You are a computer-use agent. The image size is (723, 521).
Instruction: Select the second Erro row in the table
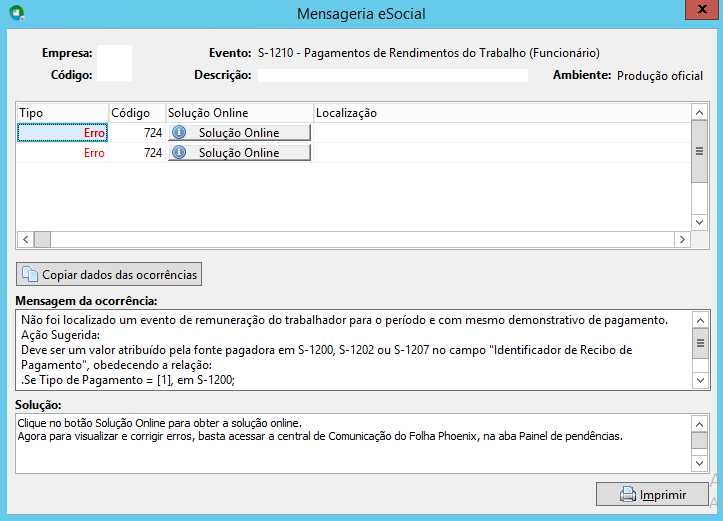[62, 153]
